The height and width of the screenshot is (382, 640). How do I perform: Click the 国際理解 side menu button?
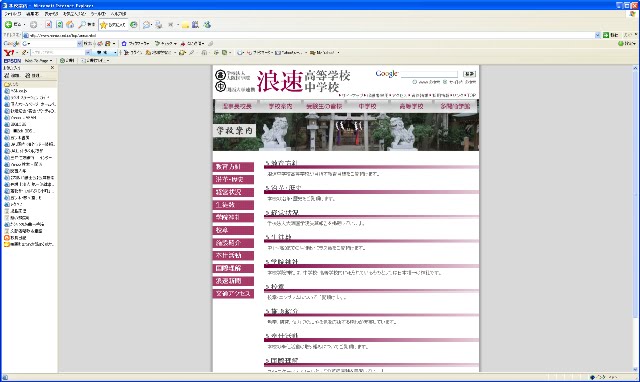(x=233, y=268)
